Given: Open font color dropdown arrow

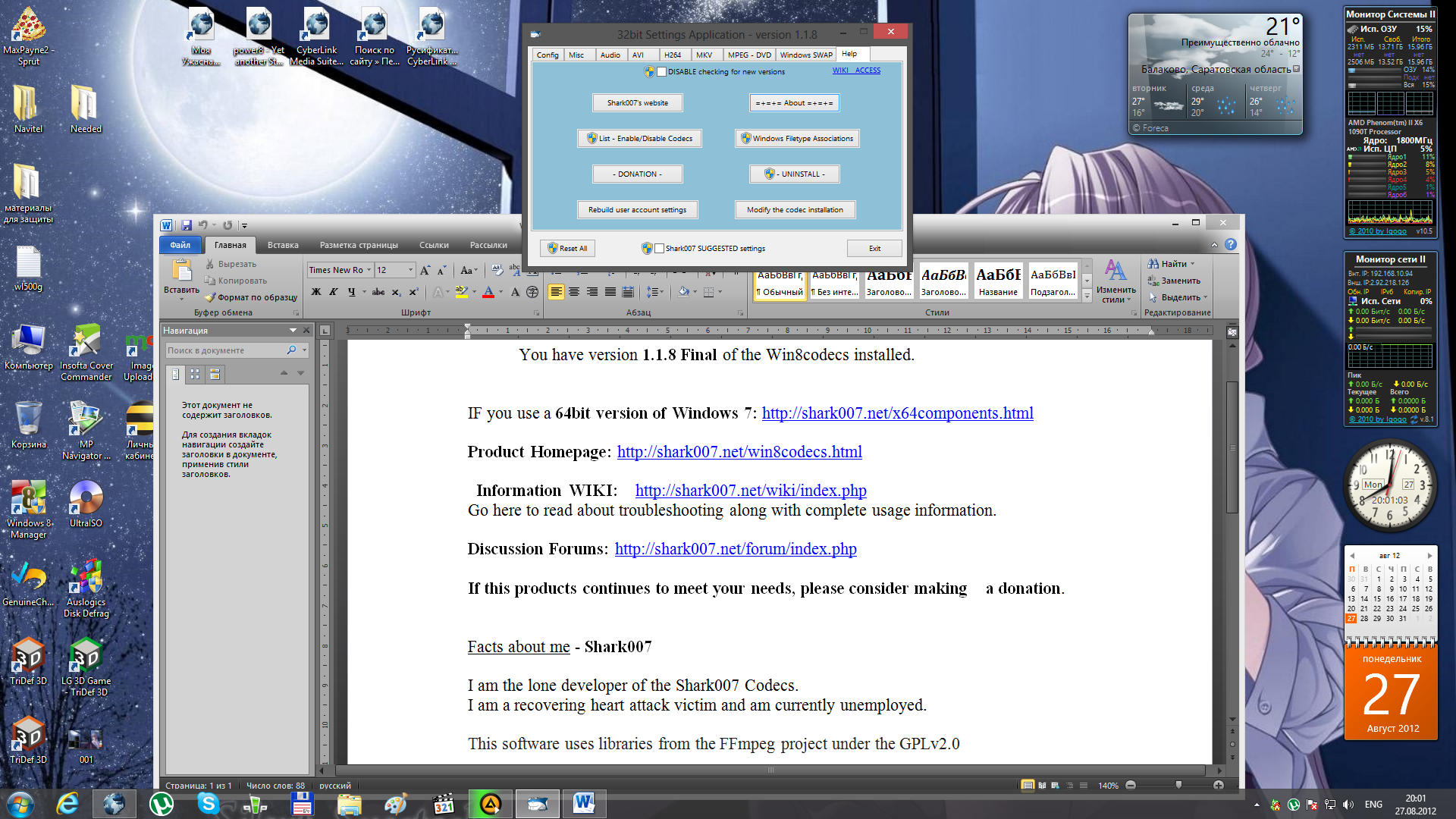Looking at the screenshot, I should pos(500,292).
